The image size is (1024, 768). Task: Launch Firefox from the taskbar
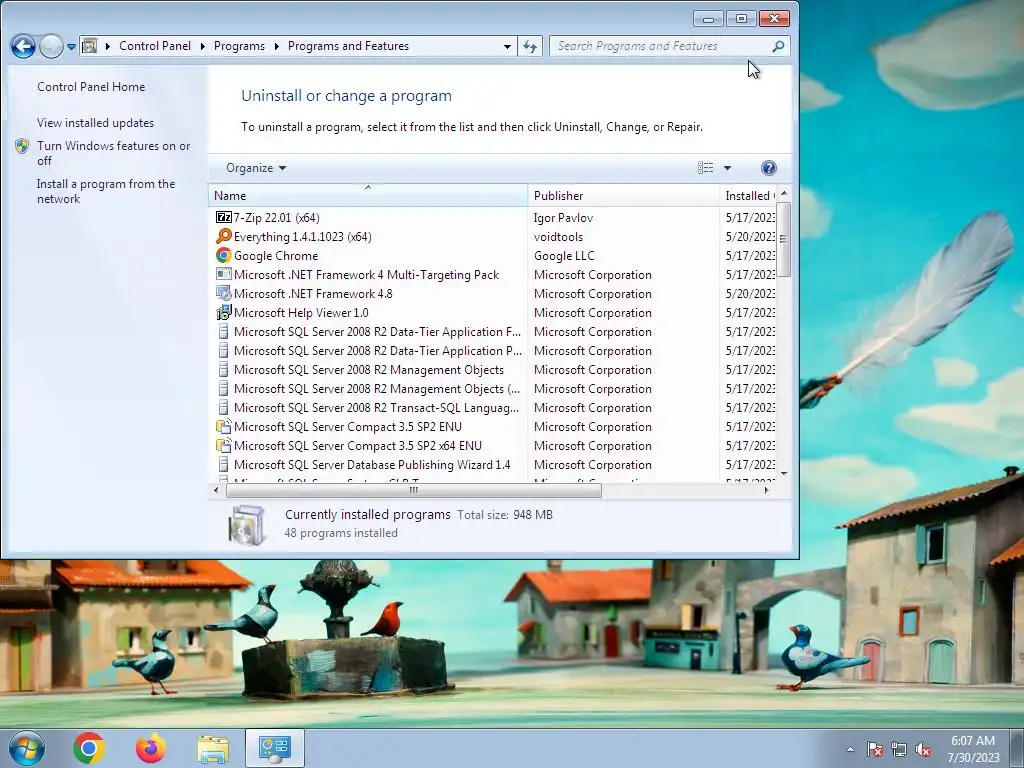[x=151, y=748]
